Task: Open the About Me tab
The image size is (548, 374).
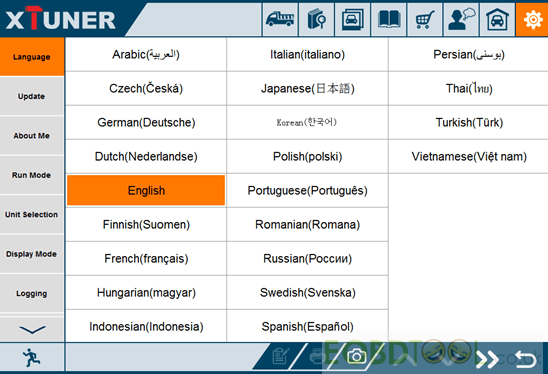Action: click(32, 136)
